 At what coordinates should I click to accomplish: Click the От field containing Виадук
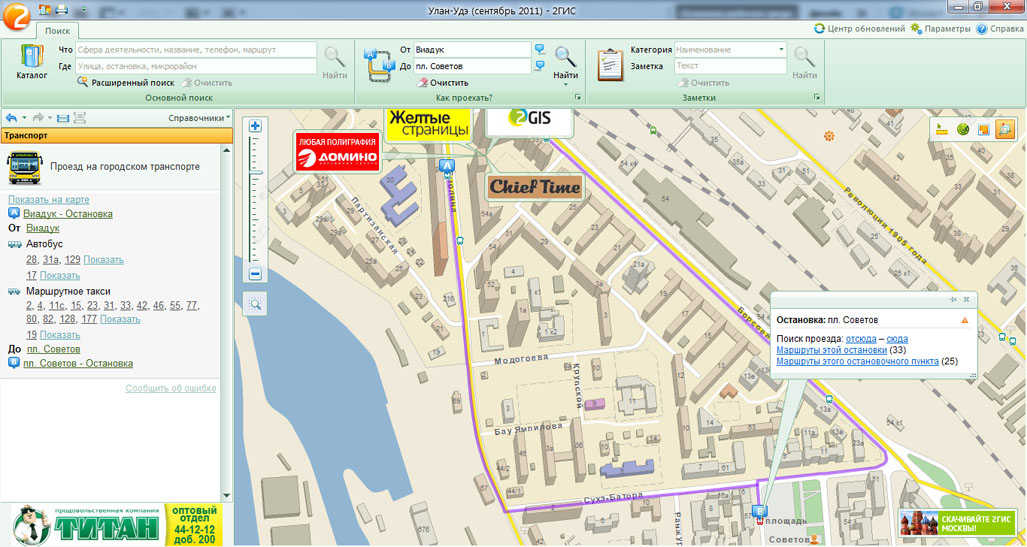click(472, 50)
